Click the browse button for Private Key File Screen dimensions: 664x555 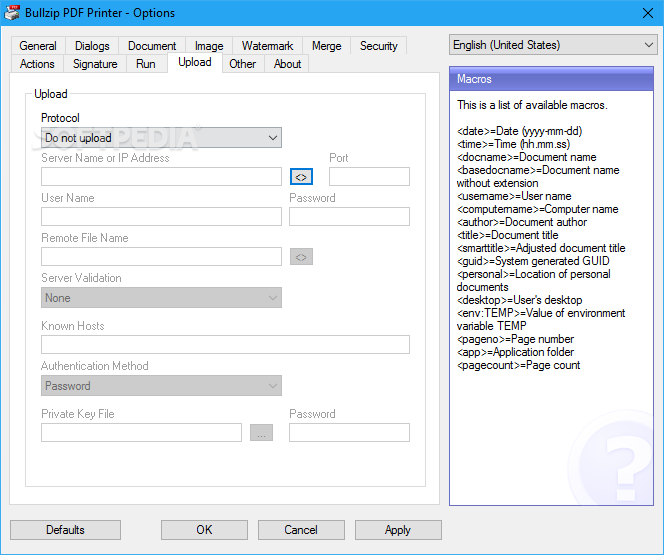point(261,432)
